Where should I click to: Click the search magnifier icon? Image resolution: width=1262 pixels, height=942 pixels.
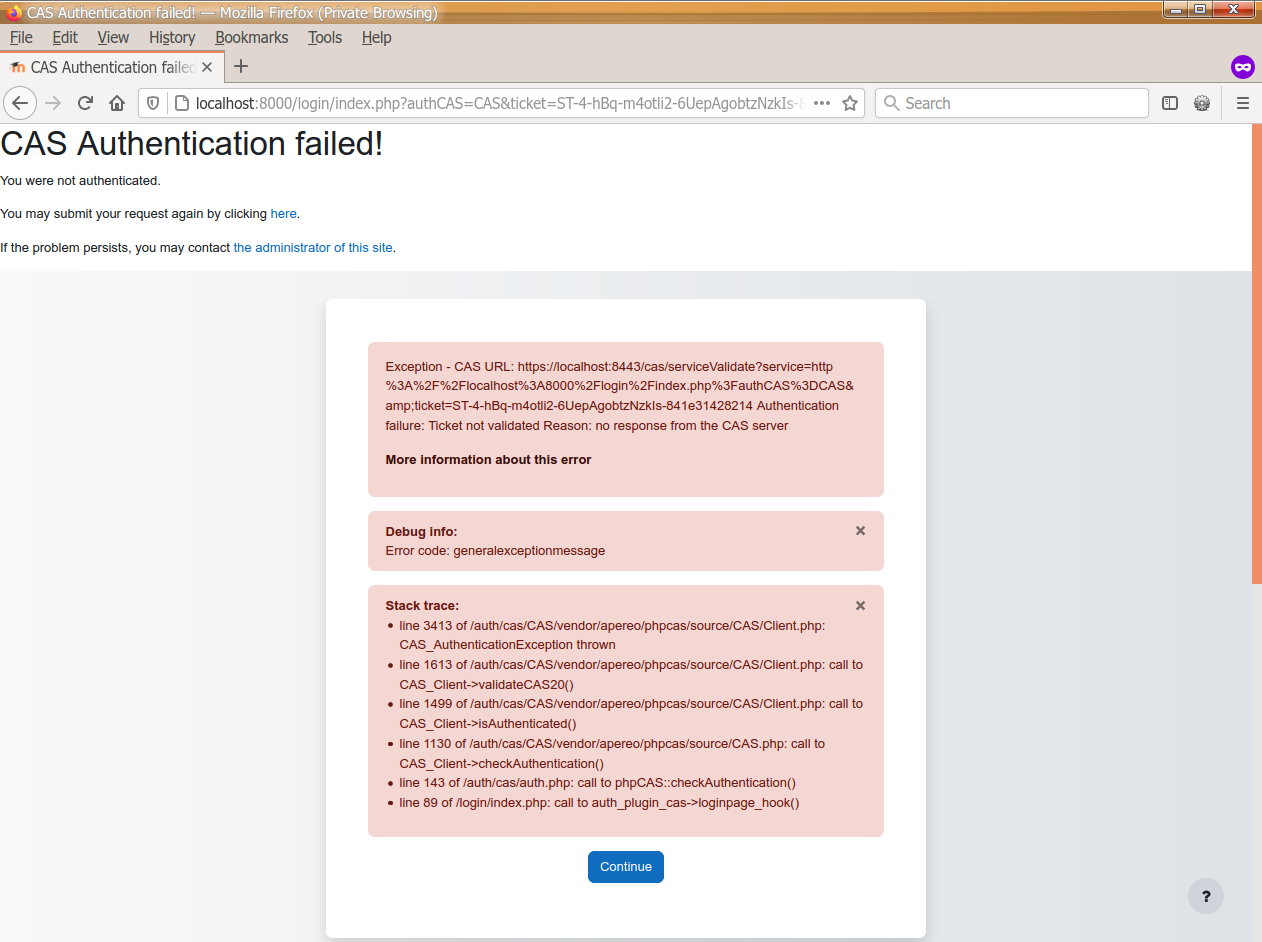coord(891,103)
